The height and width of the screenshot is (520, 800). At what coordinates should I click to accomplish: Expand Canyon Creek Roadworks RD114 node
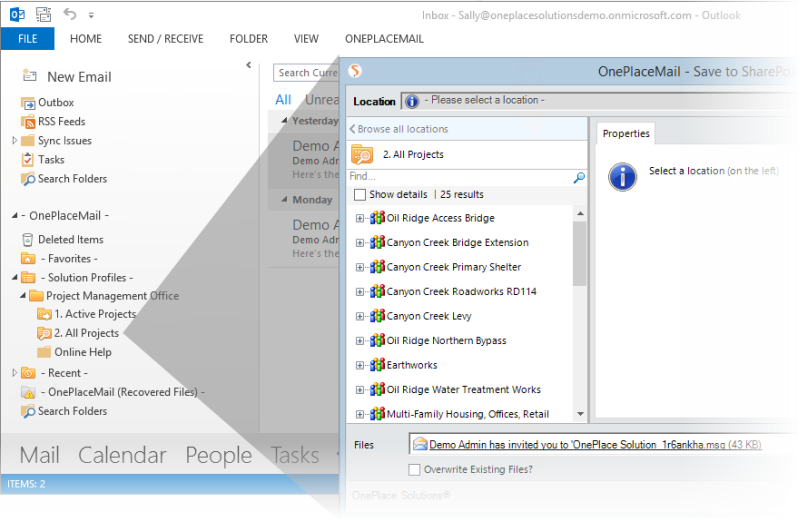[360, 292]
